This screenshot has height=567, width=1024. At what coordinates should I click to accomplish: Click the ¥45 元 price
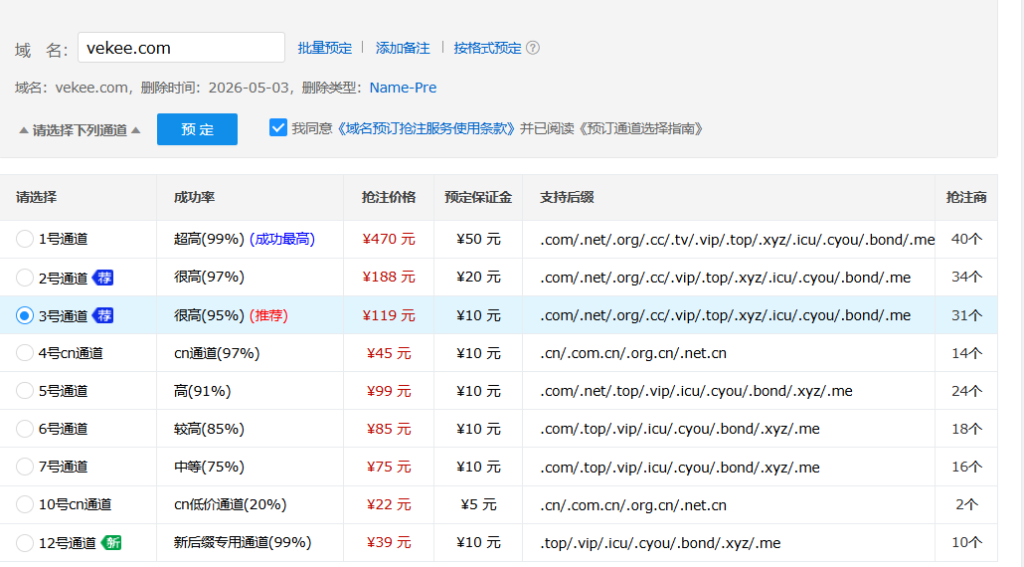click(389, 353)
